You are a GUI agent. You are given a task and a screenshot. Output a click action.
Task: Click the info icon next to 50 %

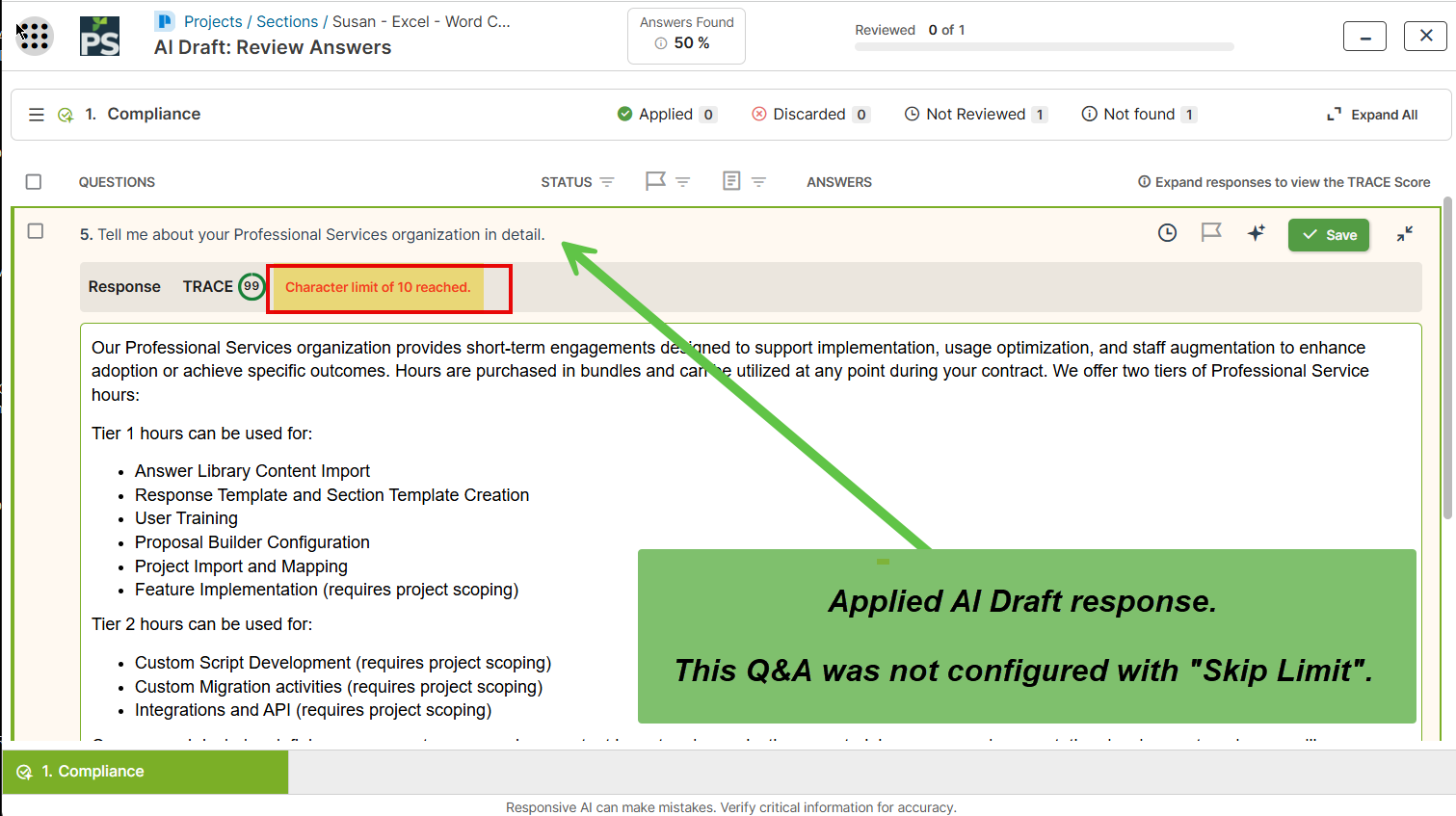pos(661,43)
